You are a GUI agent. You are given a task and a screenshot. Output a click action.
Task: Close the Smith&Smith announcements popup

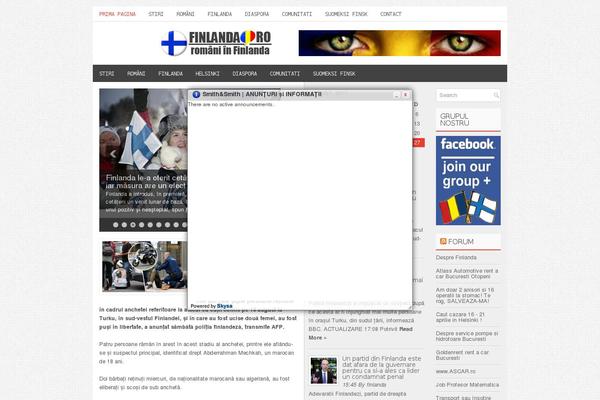(407, 94)
